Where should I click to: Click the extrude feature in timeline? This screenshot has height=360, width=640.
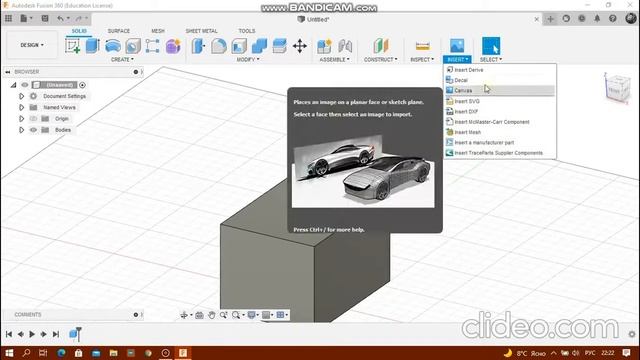73,334
